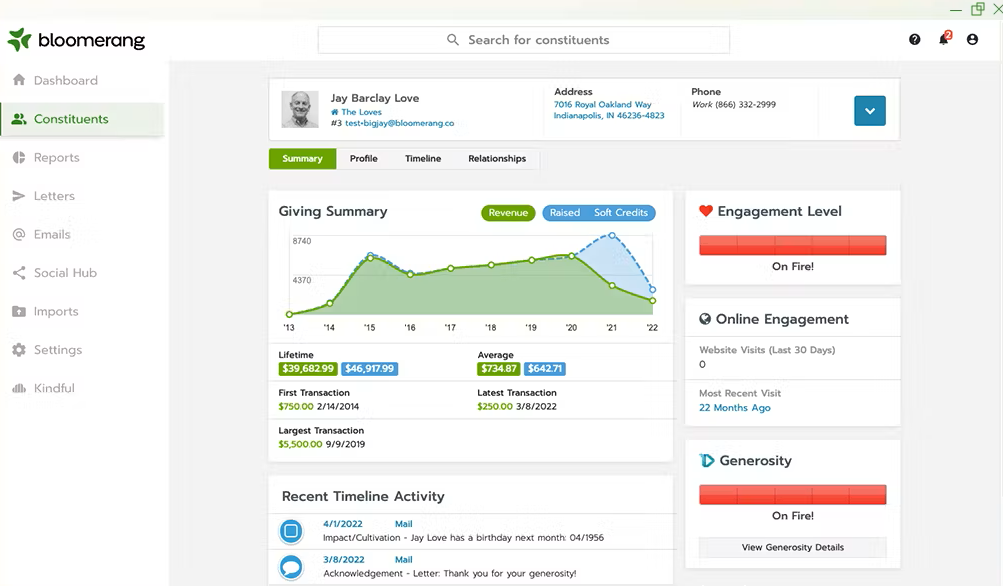Click the Generosity logo icon
1003x586 pixels.
706,460
